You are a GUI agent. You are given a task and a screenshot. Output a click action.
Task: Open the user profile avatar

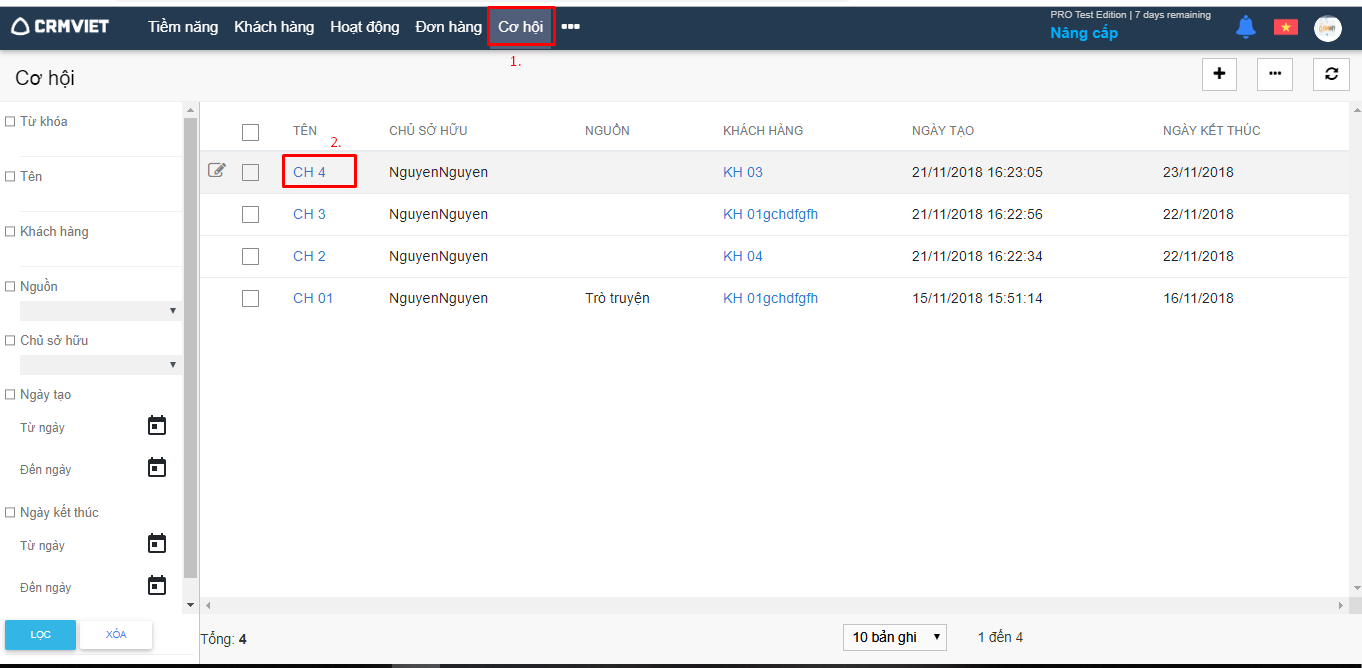pos(1327,29)
